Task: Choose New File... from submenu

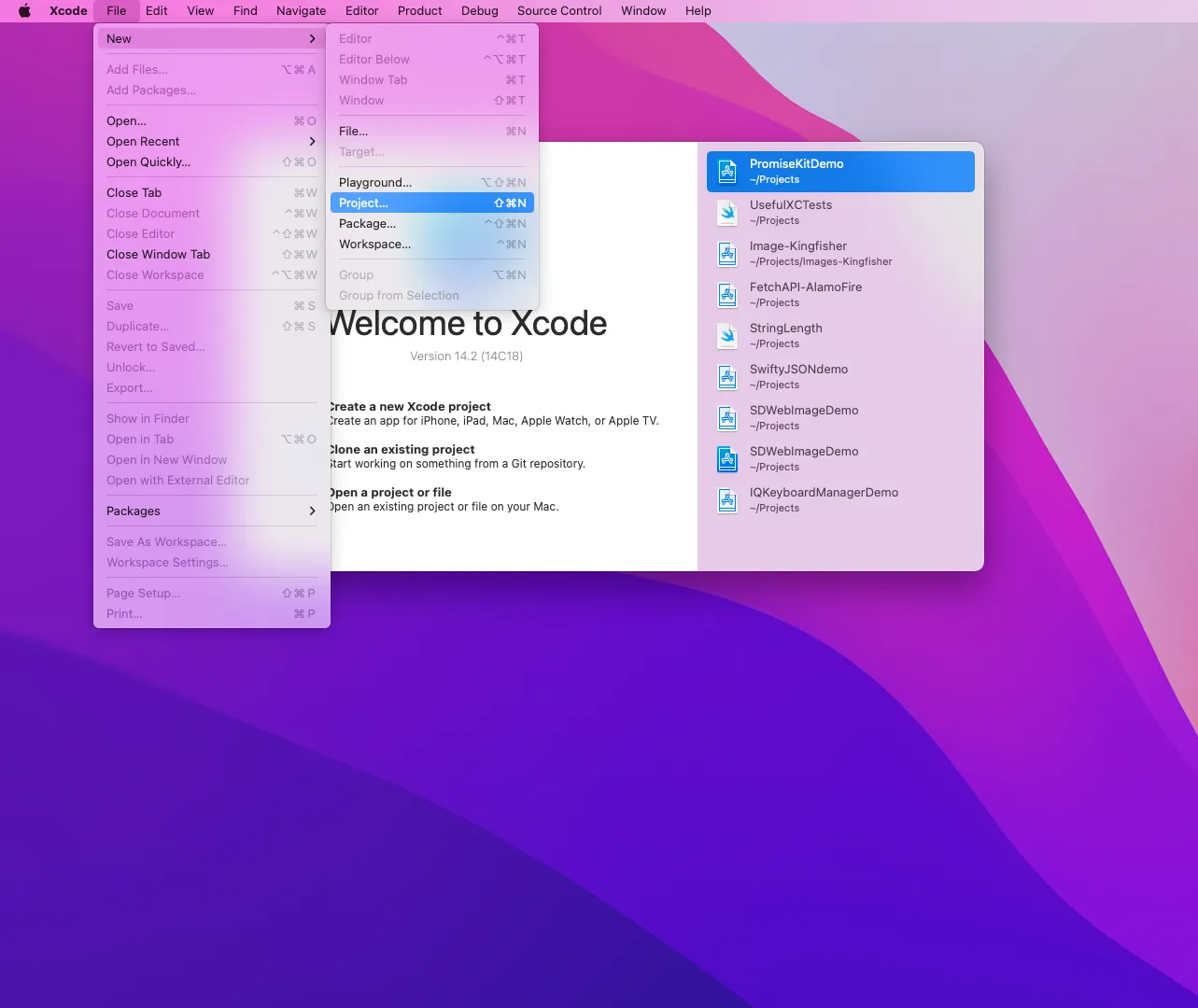Action: 432,132
